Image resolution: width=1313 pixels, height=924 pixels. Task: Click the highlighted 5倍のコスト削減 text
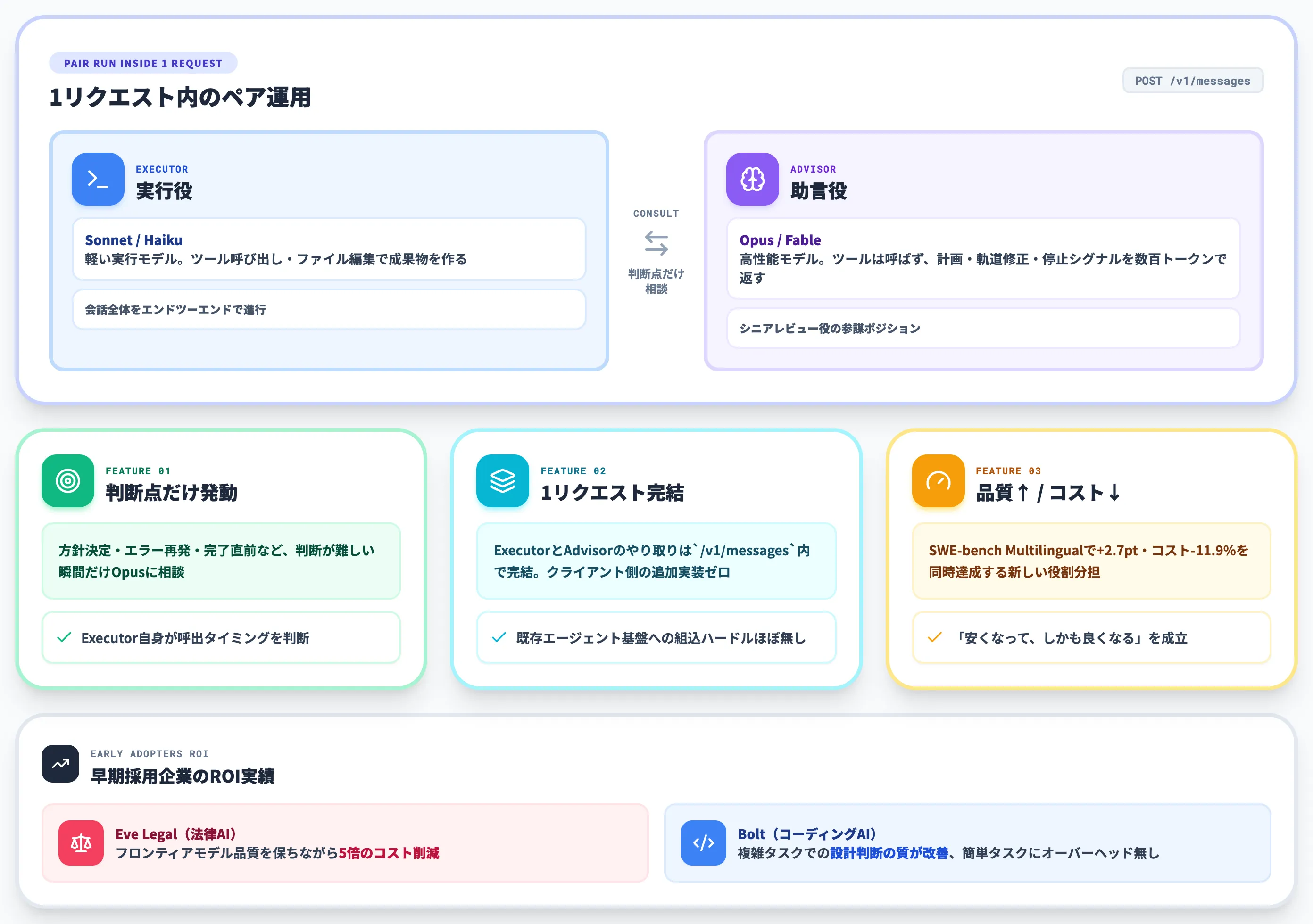point(389,853)
